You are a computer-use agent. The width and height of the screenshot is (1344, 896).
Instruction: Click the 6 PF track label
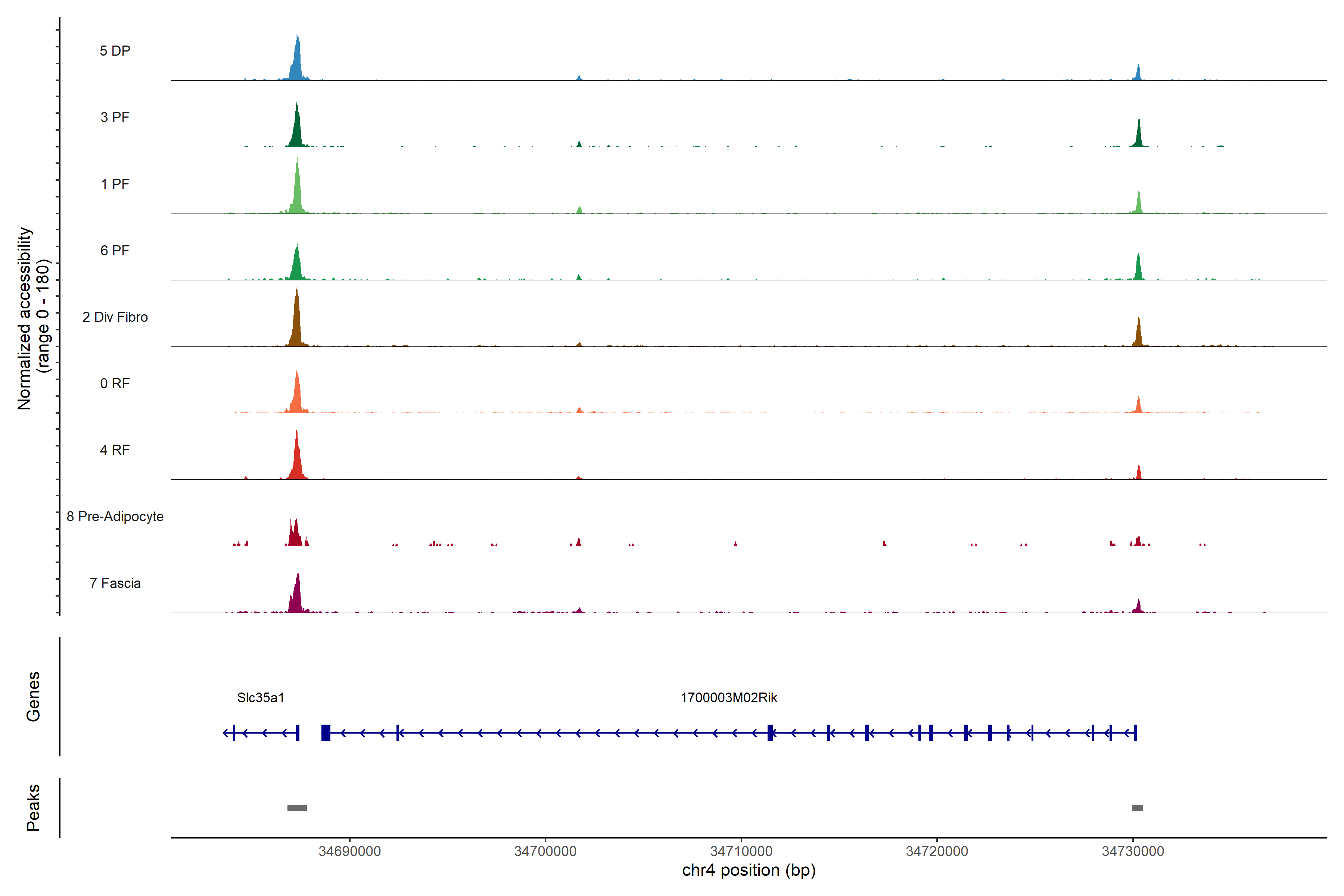115,250
